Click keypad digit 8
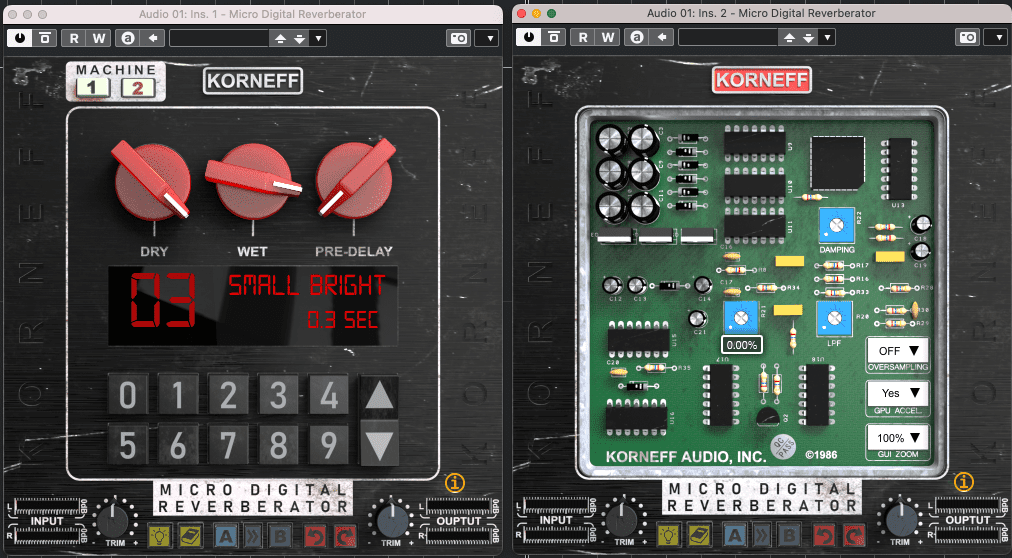The width and height of the screenshot is (1012, 558). pyautogui.click(x=279, y=444)
